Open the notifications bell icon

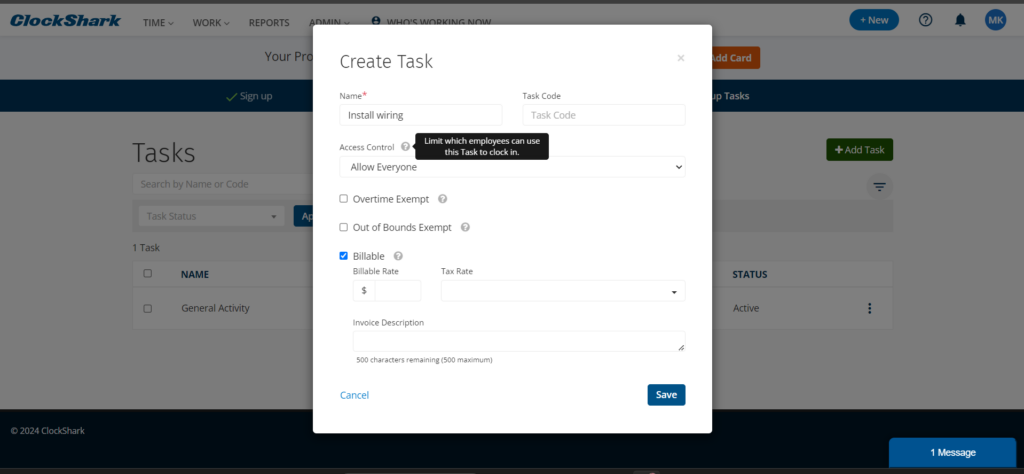click(960, 20)
